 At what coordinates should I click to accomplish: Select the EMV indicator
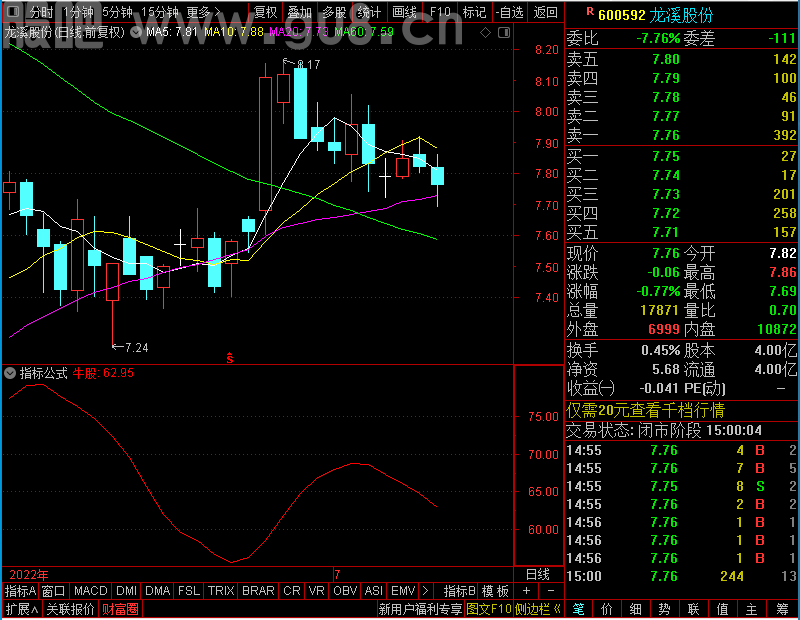[x=403, y=591]
